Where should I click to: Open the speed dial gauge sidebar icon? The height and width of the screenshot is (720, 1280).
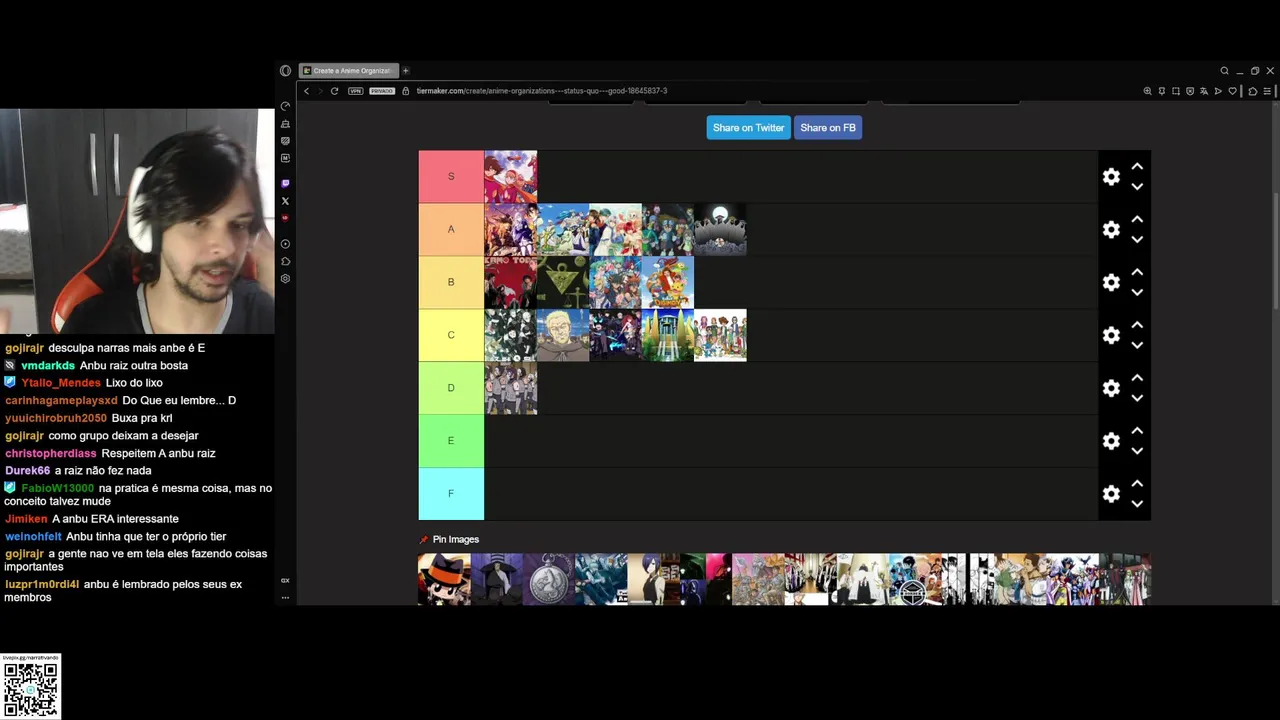point(285,106)
